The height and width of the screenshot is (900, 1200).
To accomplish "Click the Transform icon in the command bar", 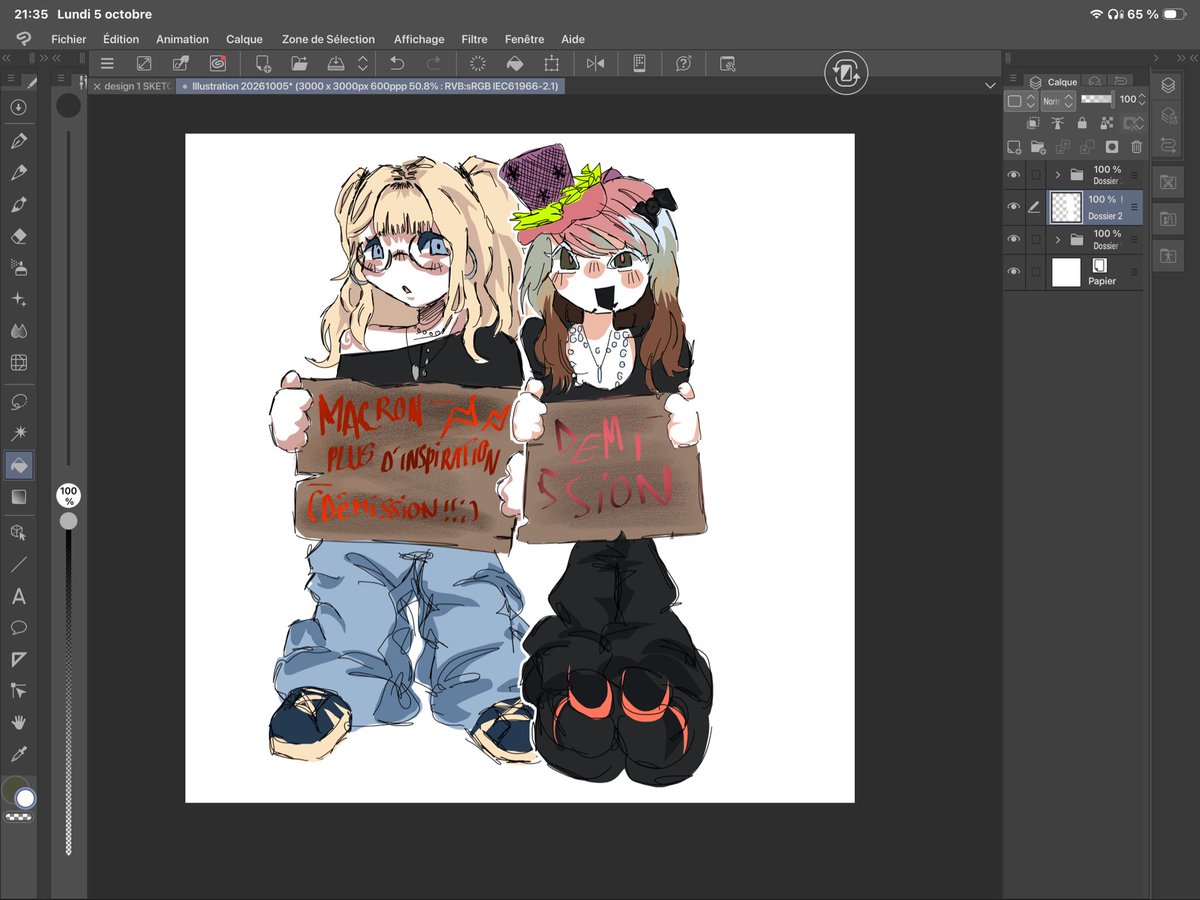I will coord(551,63).
